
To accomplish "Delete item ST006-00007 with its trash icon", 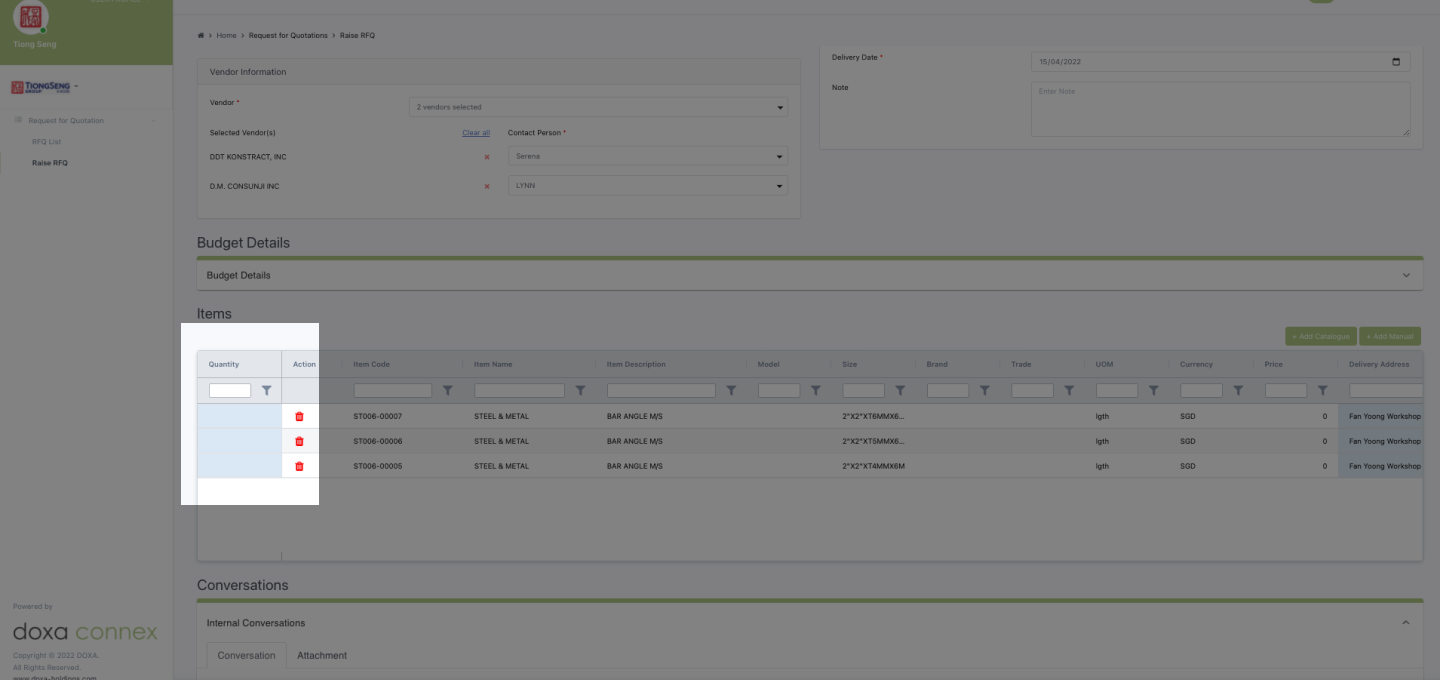I will 299,416.
